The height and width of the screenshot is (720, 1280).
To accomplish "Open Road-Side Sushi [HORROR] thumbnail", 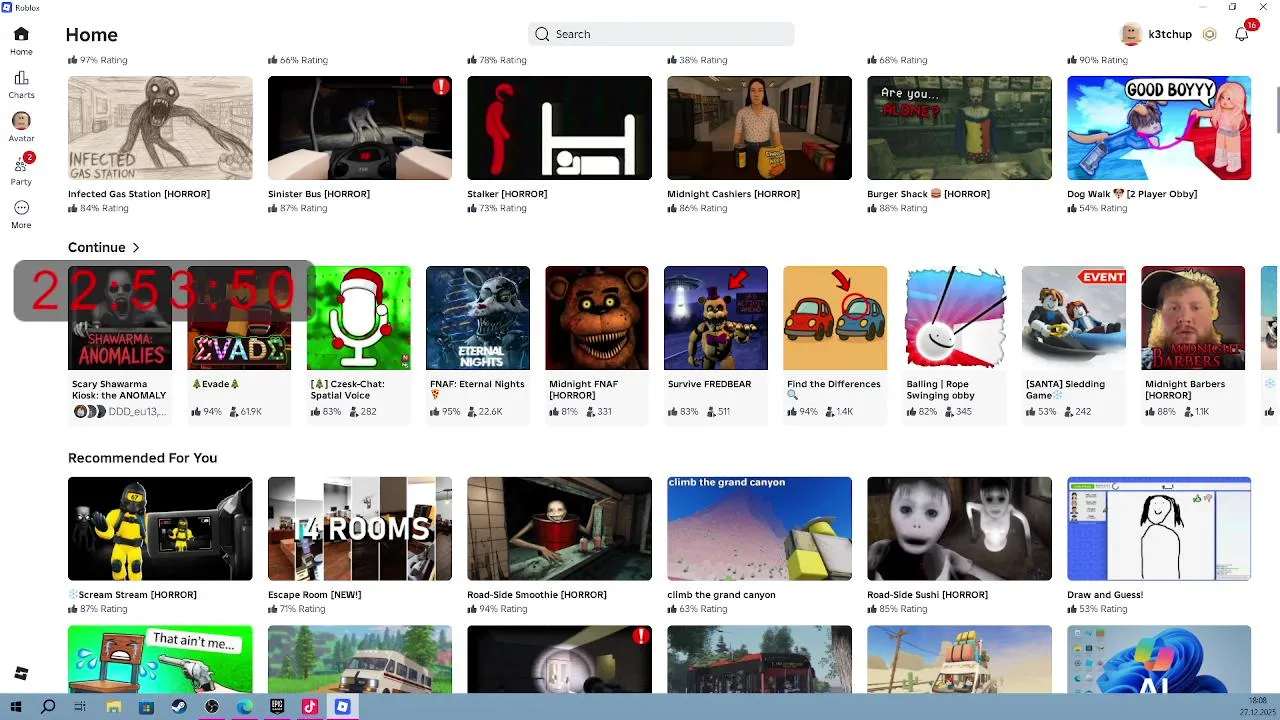I will (x=959, y=529).
